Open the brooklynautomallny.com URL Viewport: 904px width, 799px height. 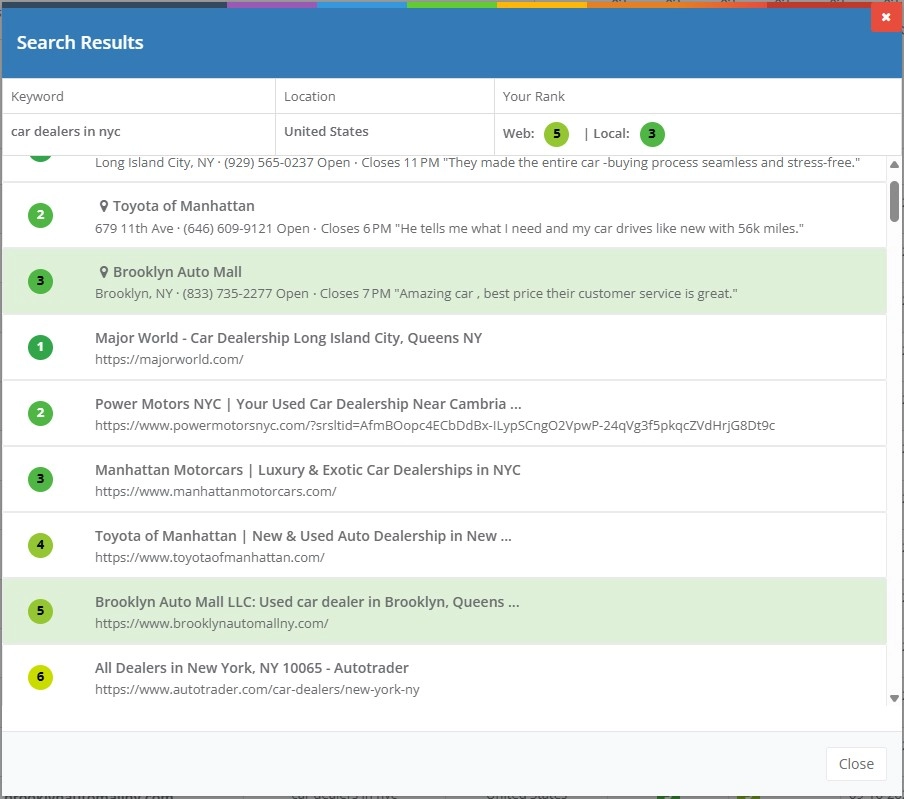212,623
